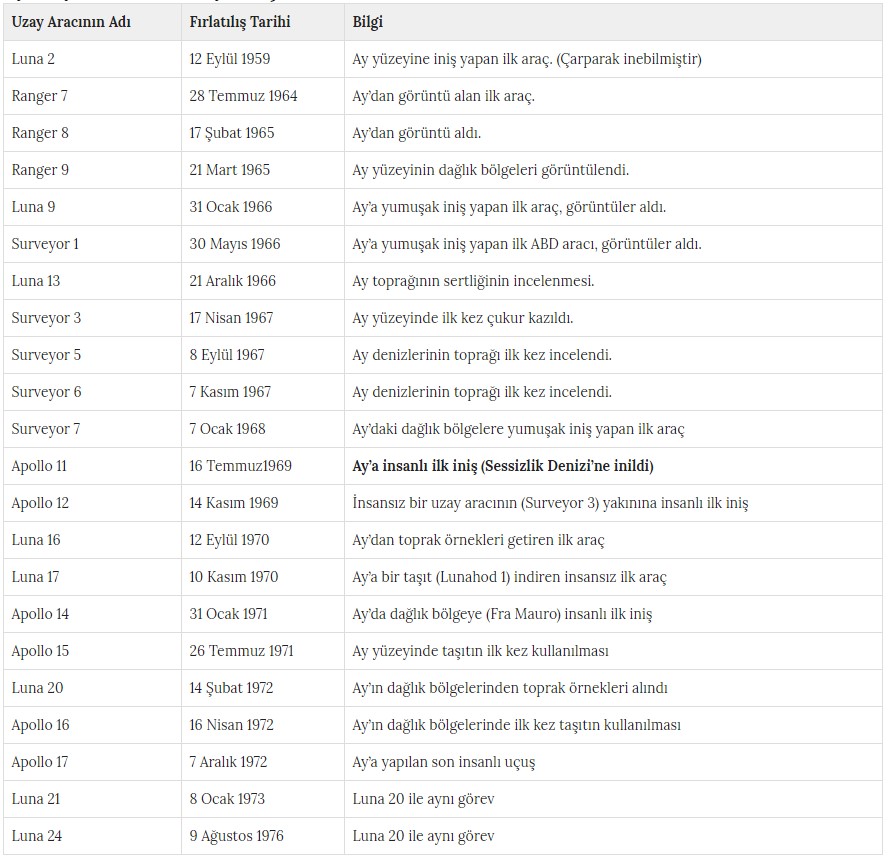The height and width of the screenshot is (858, 888).
Task: Select the 'Apollo 12' date cell
Action: (233, 503)
